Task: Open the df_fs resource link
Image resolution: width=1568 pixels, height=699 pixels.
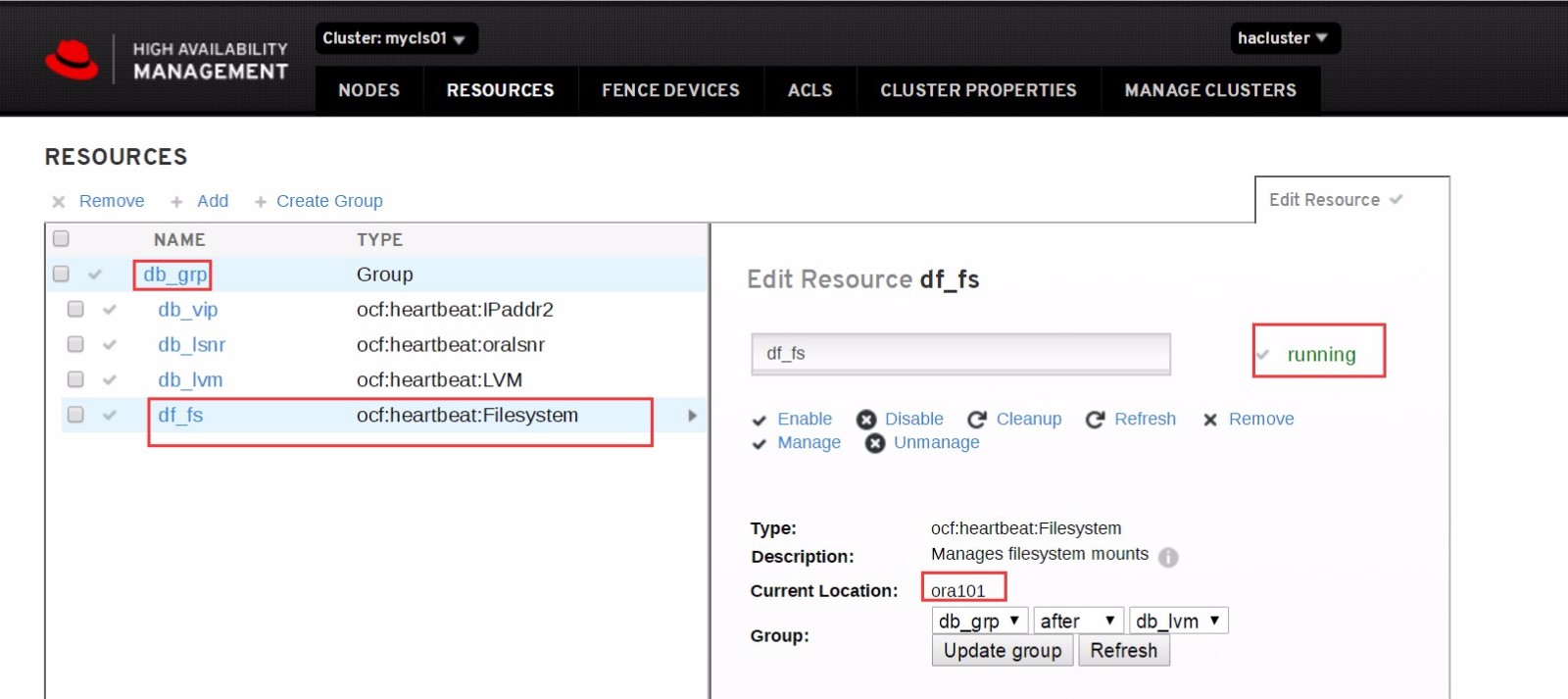Action: pyautogui.click(x=180, y=416)
